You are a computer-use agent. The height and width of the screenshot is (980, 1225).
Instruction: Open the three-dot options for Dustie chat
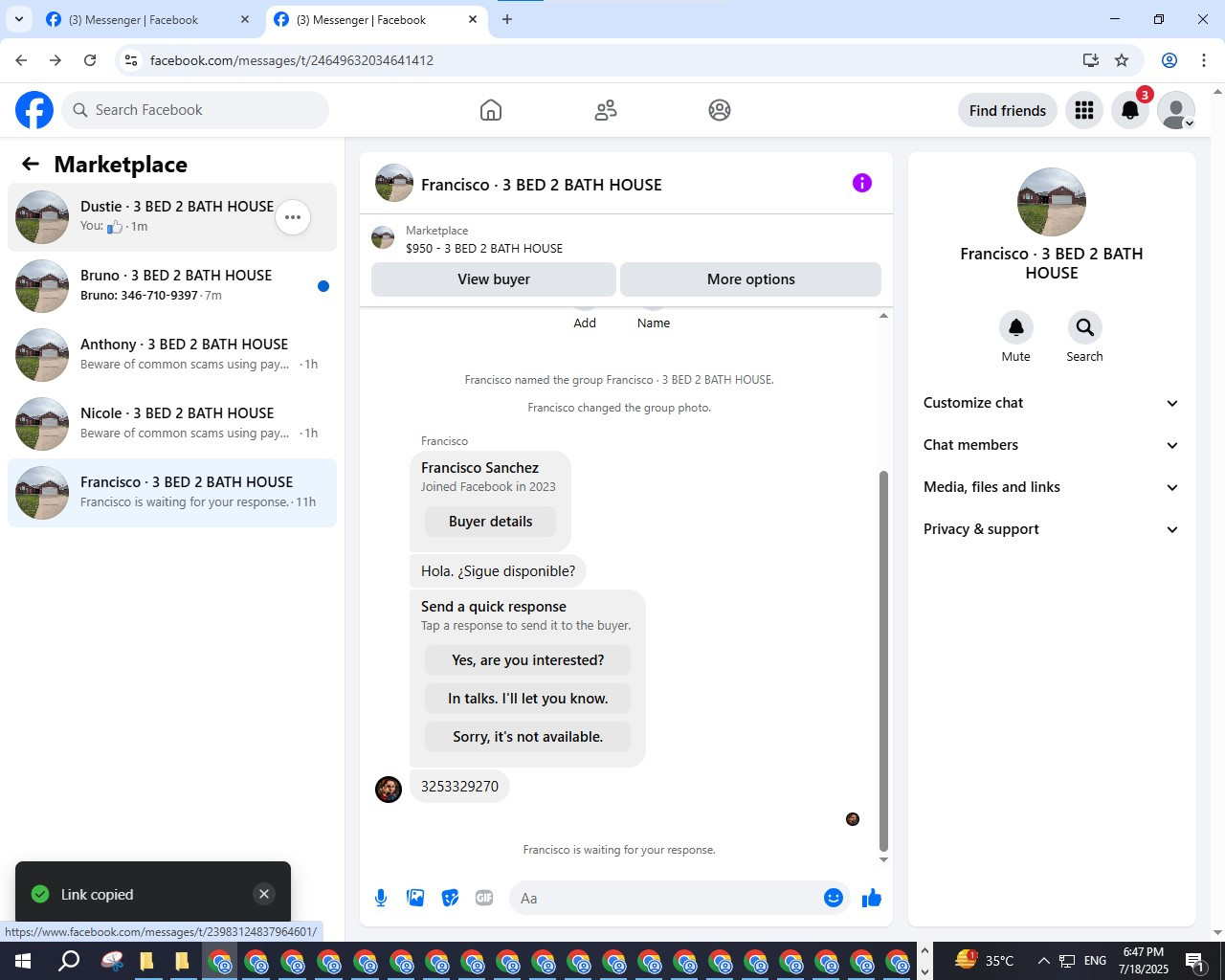point(293,217)
